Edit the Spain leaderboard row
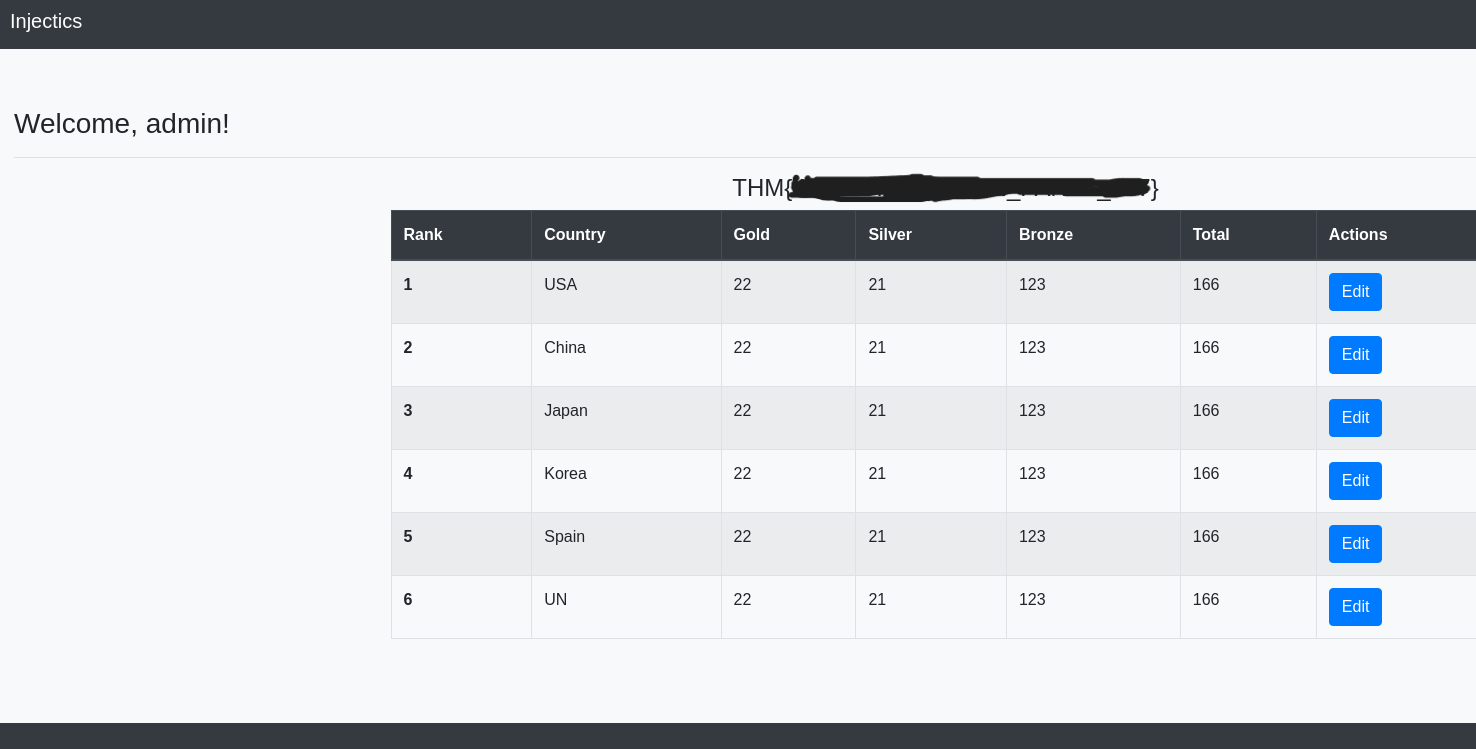This screenshot has height=749, width=1476. click(x=1354, y=544)
